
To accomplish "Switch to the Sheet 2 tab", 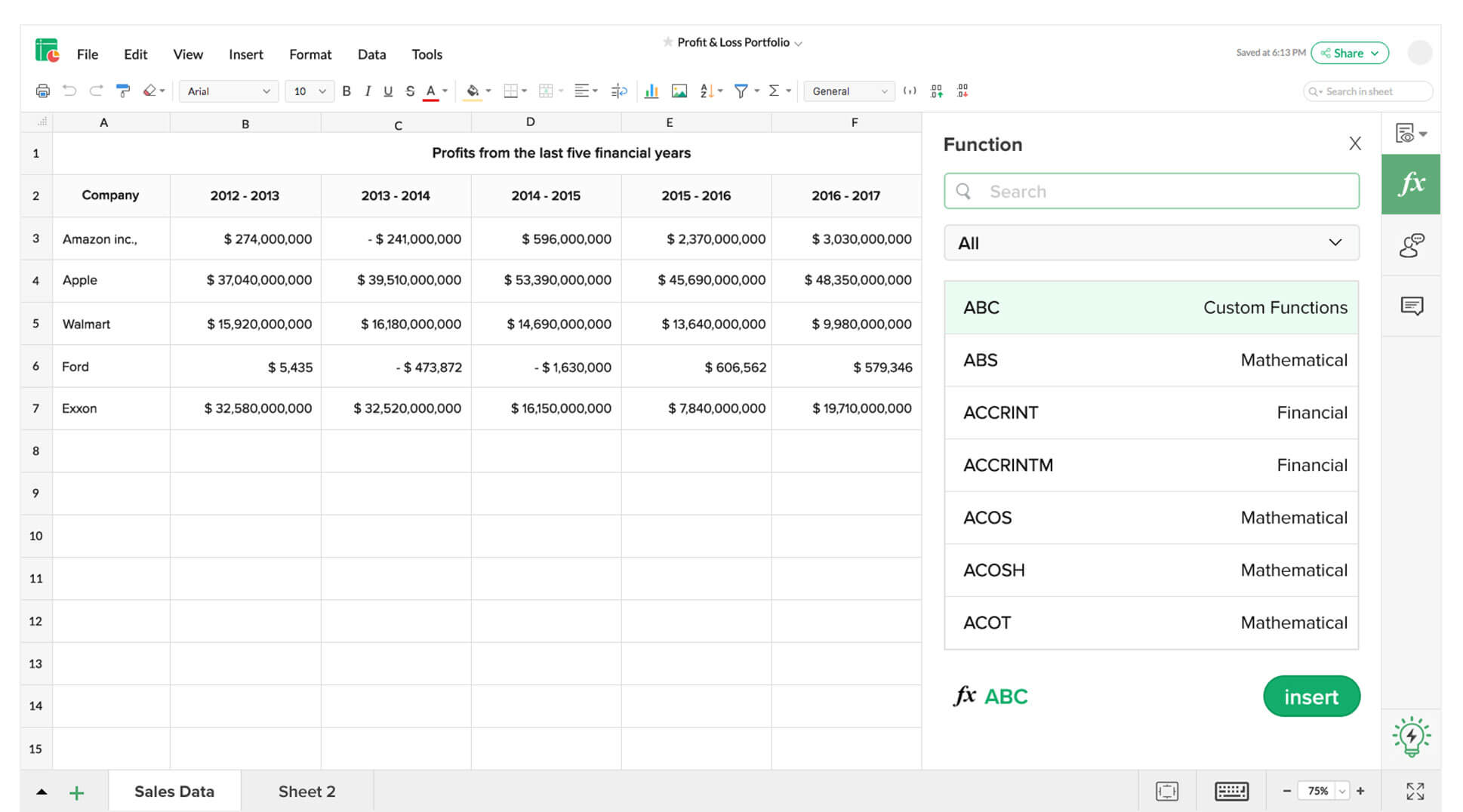I will pyautogui.click(x=306, y=791).
